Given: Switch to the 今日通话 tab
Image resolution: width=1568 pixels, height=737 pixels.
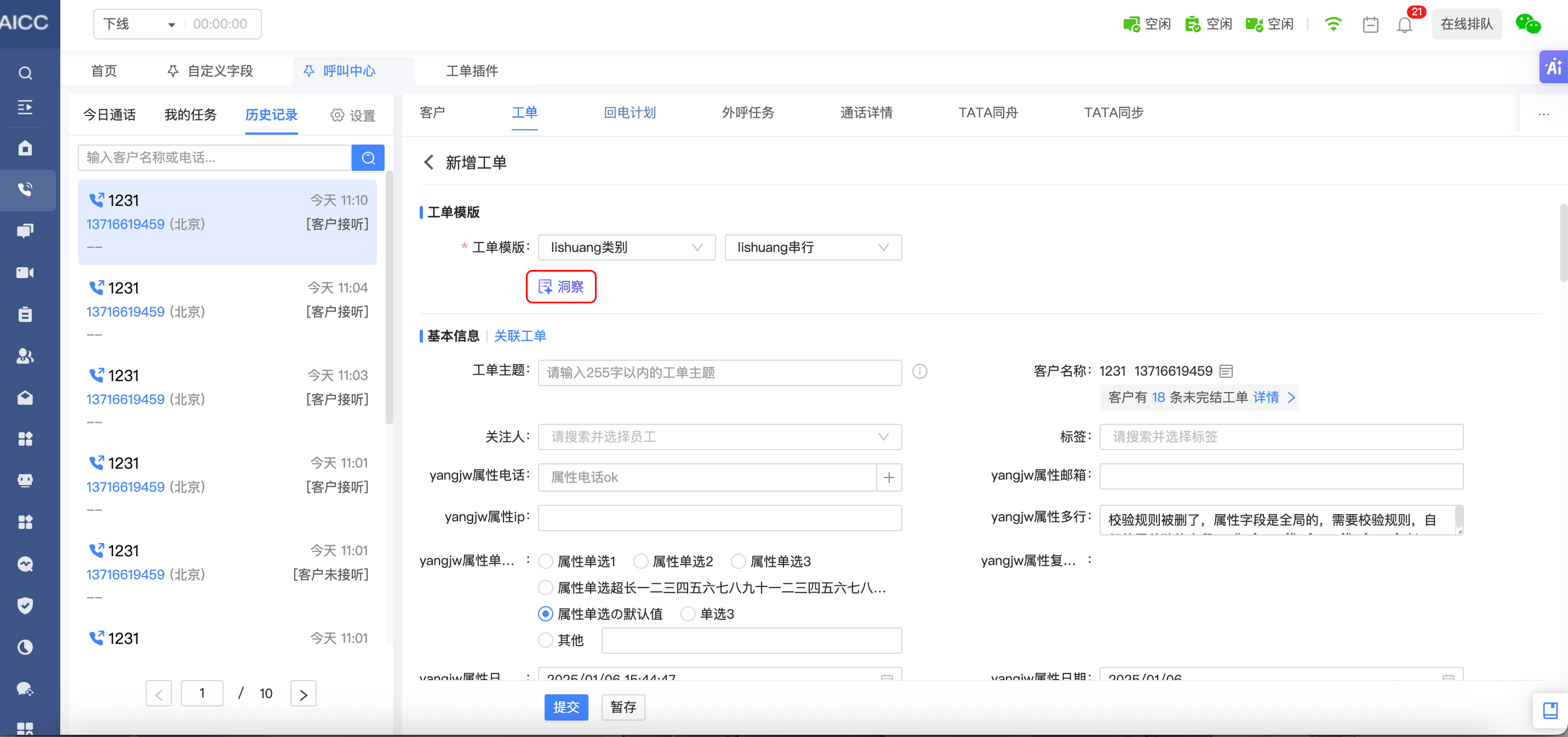Looking at the screenshot, I should pos(110,115).
